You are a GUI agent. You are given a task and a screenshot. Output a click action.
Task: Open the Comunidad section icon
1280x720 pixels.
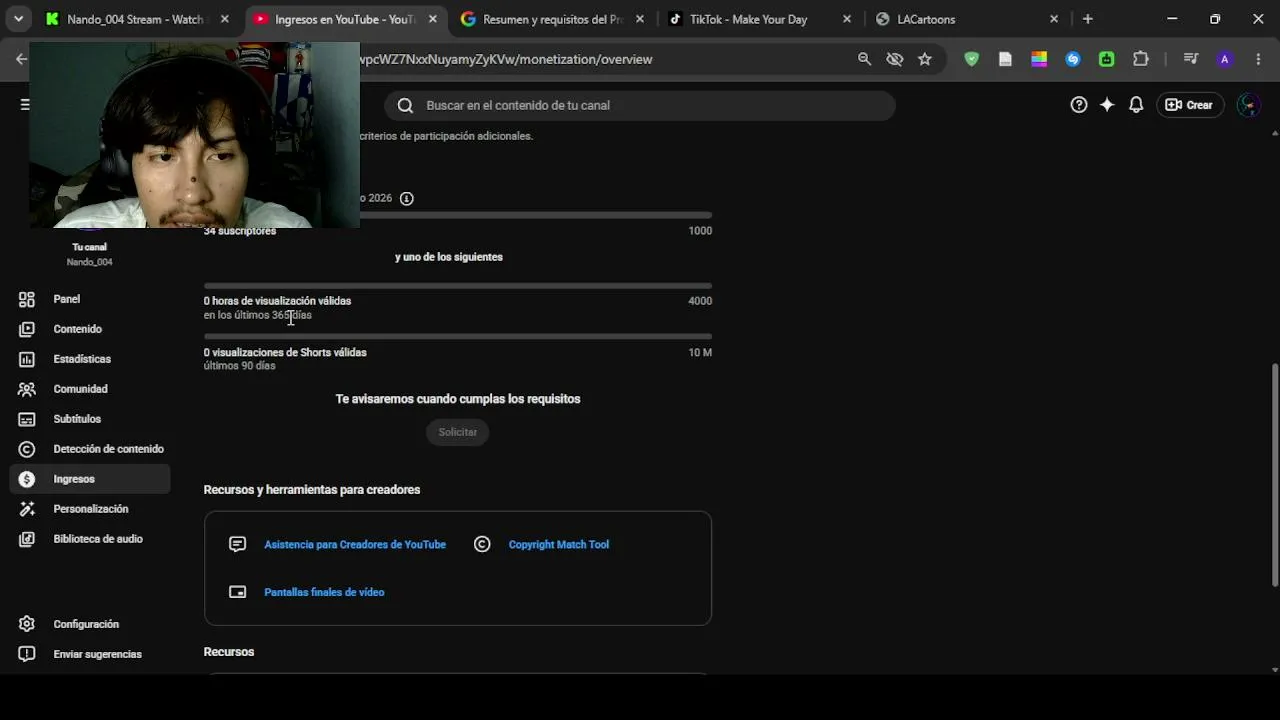click(x=27, y=389)
